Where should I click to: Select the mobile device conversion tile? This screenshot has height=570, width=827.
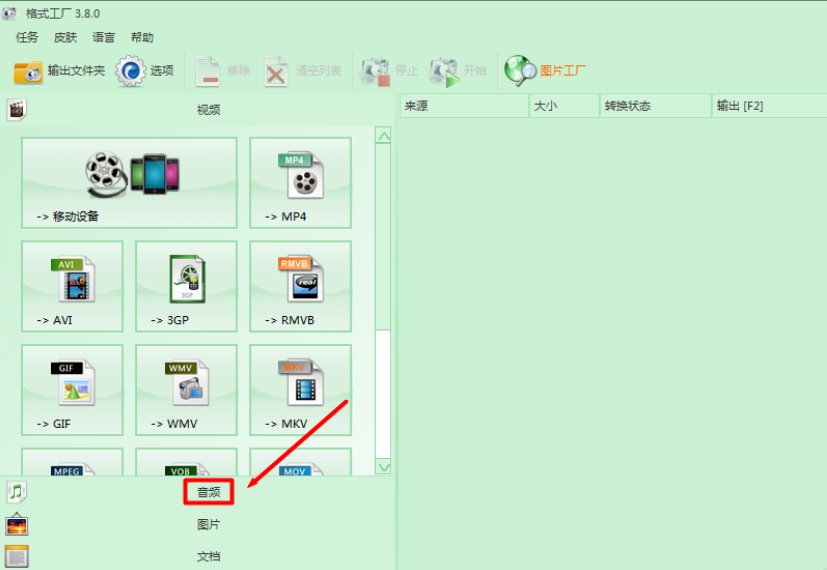click(129, 183)
